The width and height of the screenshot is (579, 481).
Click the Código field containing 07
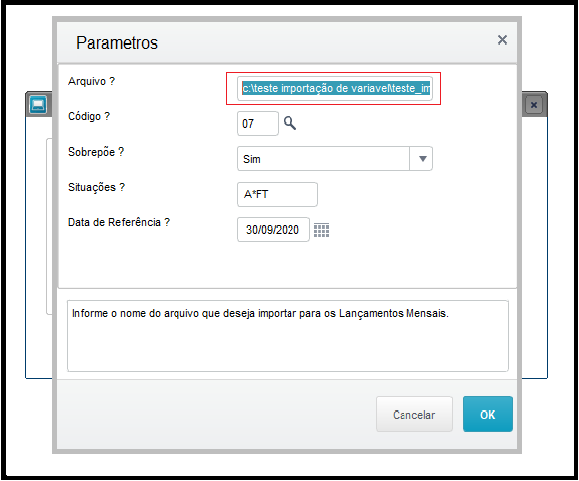pos(258,124)
